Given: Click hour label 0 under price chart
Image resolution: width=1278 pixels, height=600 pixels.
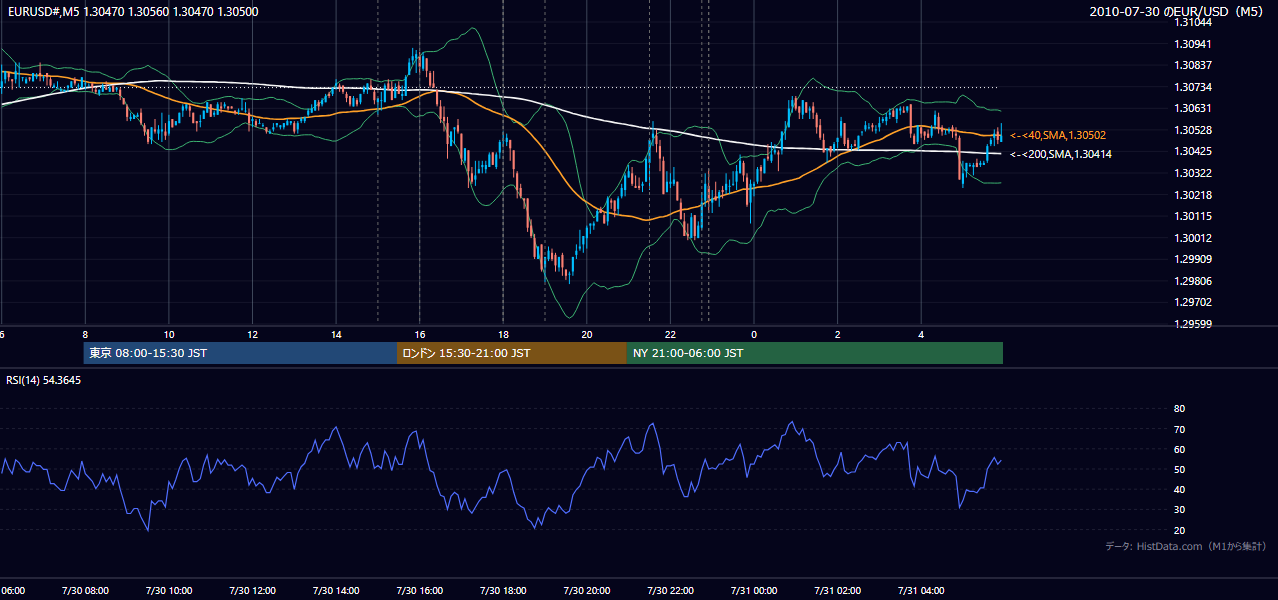Looking at the screenshot, I should click(754, 334).
